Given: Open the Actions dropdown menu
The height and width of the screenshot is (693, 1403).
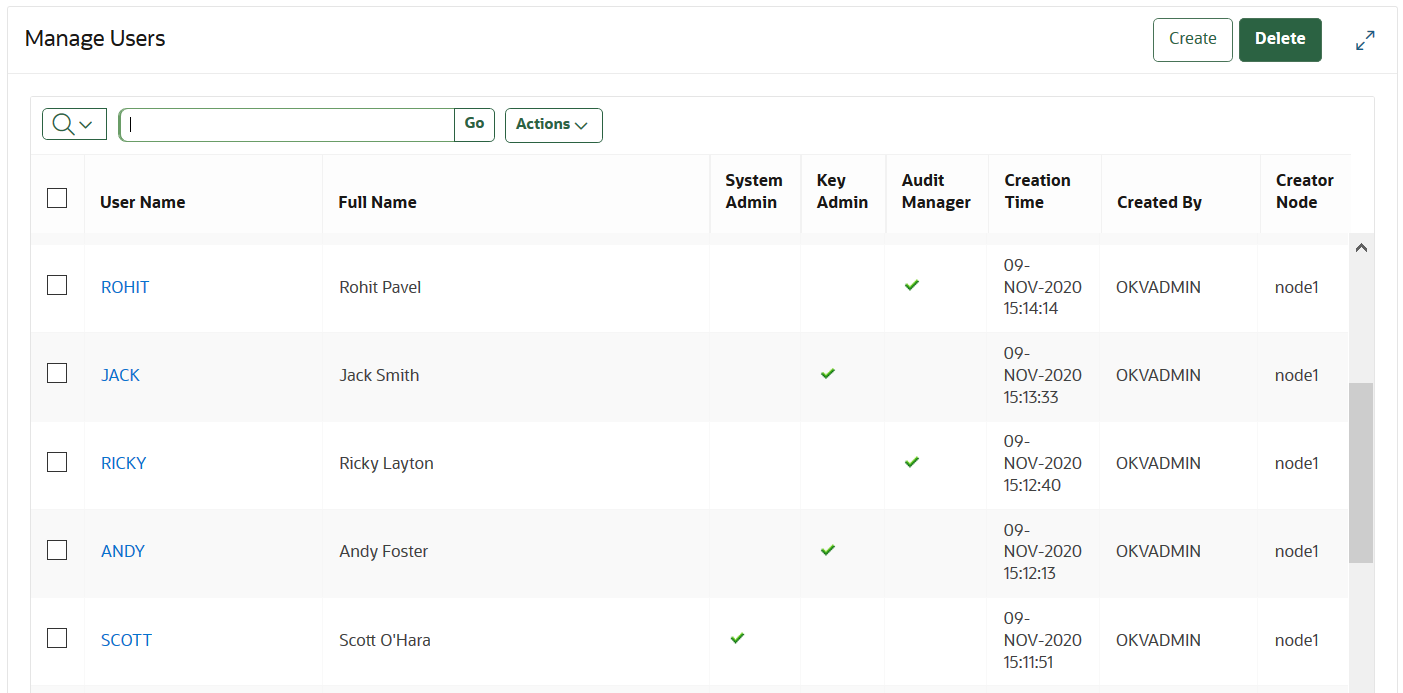Looking at the screenshot, I should click(553, 125).
